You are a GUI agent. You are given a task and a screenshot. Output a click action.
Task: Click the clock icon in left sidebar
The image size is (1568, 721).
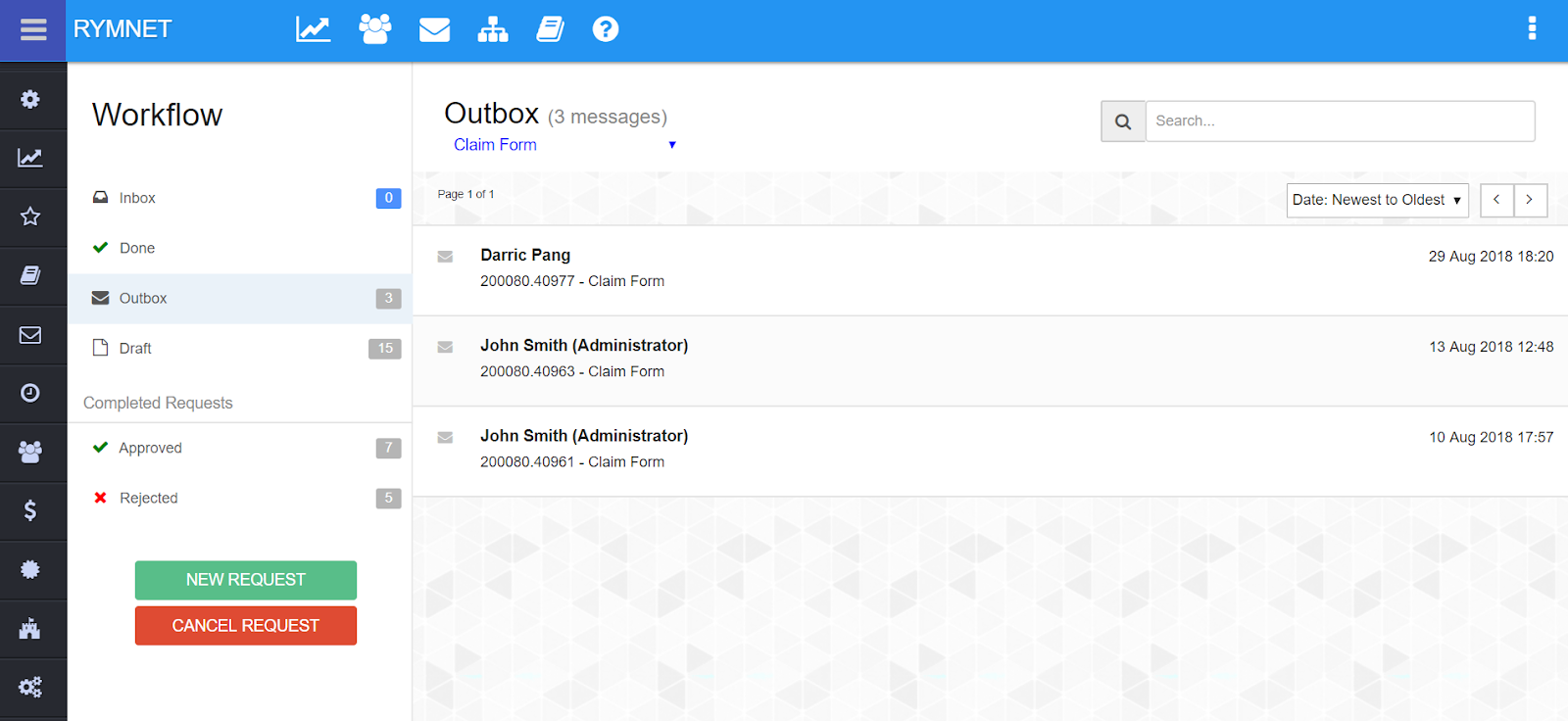(30, 393)
